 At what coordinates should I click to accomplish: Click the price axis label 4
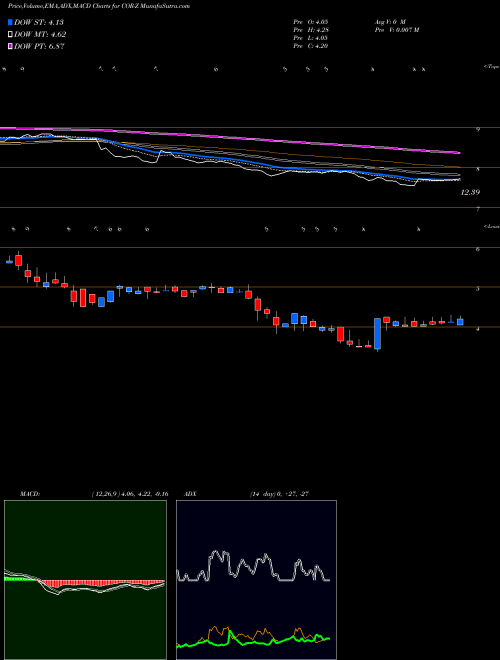coord(478,329)
